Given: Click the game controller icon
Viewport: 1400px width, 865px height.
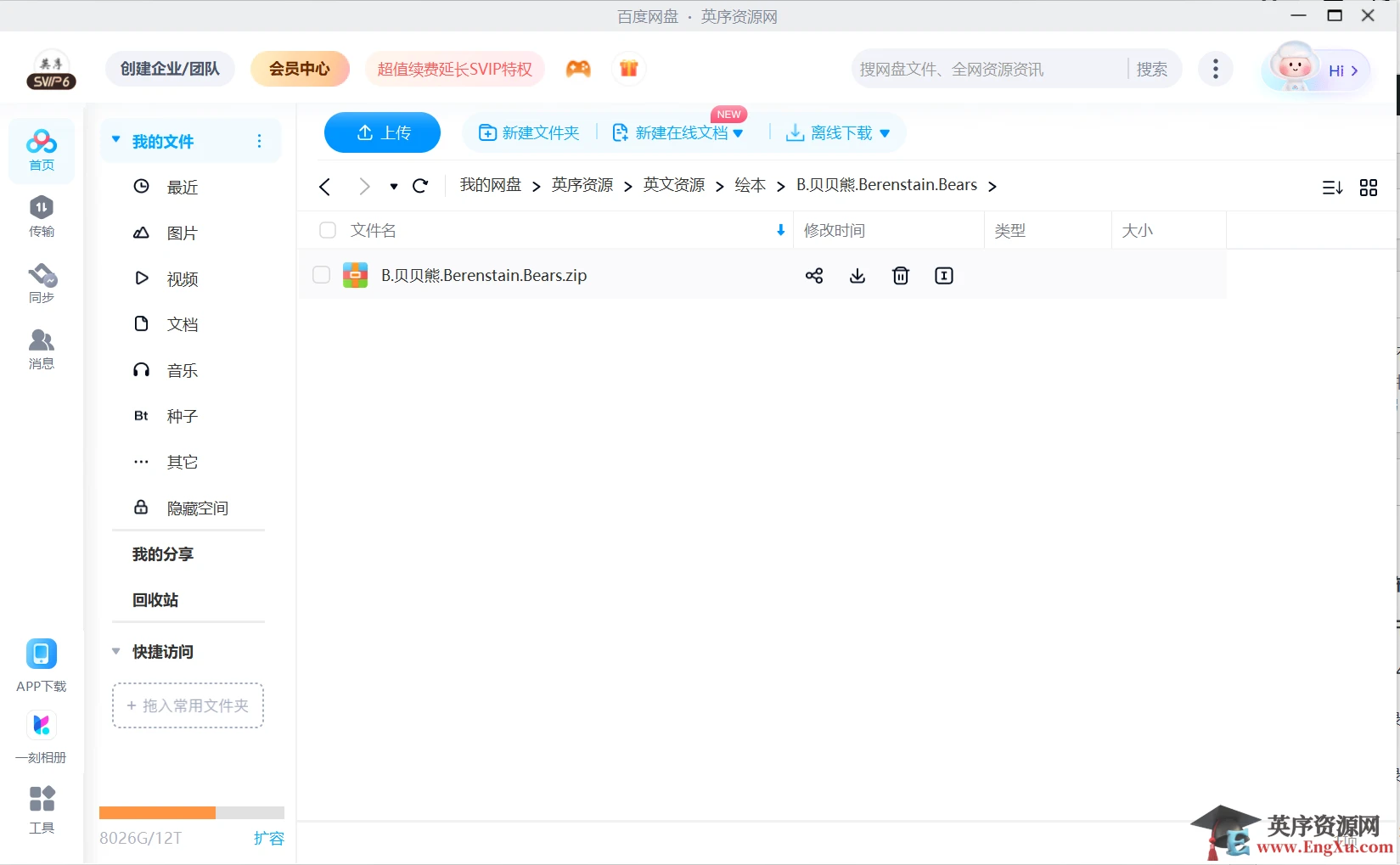Looking at the screenshot, I should pos(578,69).
